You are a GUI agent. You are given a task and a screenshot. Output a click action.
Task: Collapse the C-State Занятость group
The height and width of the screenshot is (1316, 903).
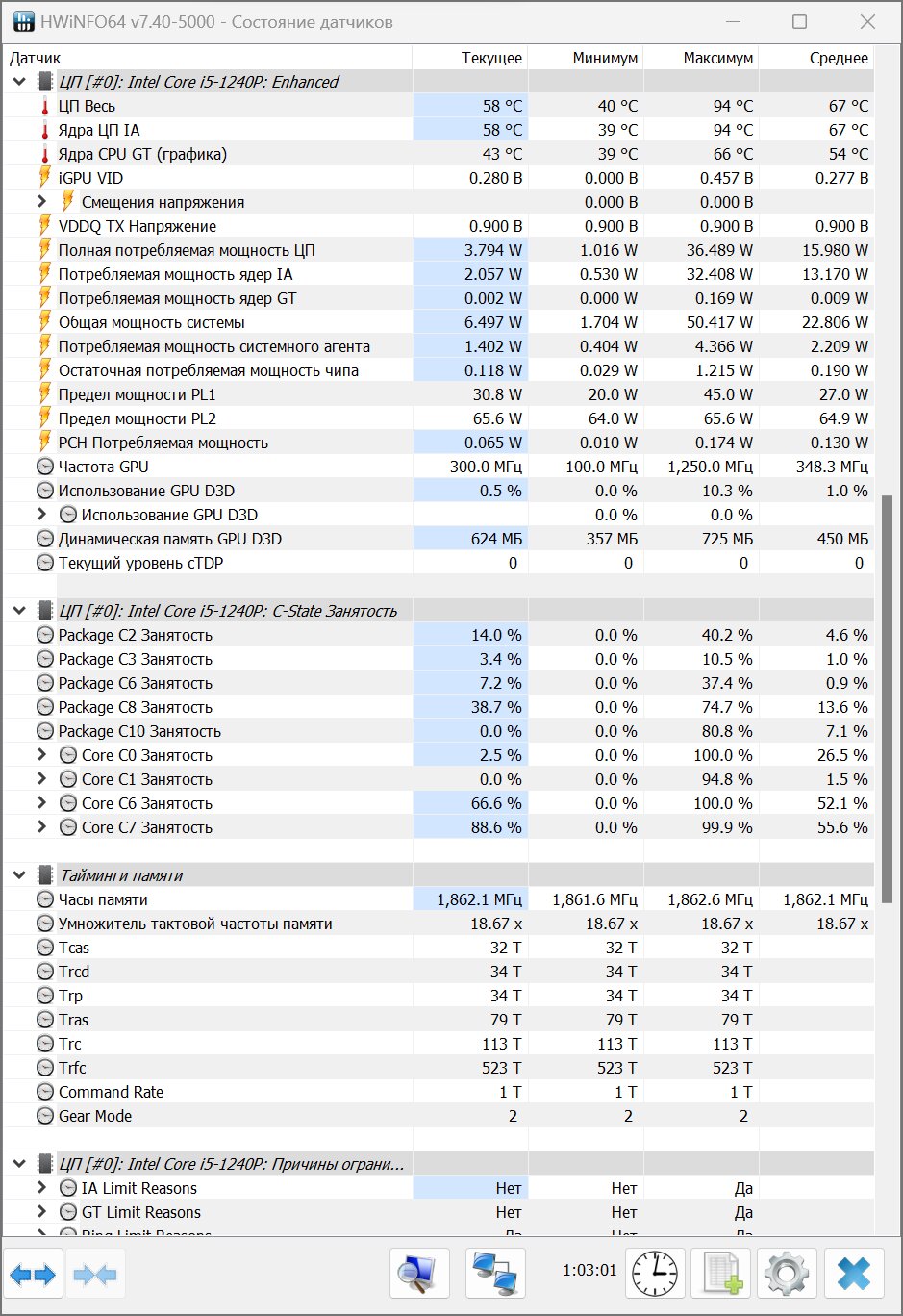(x=18, y=611)
